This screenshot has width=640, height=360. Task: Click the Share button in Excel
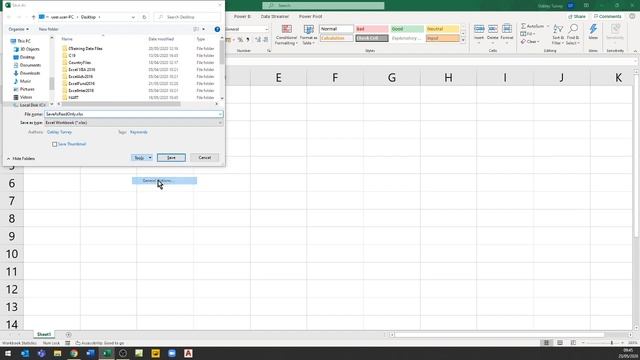point(577,16)
